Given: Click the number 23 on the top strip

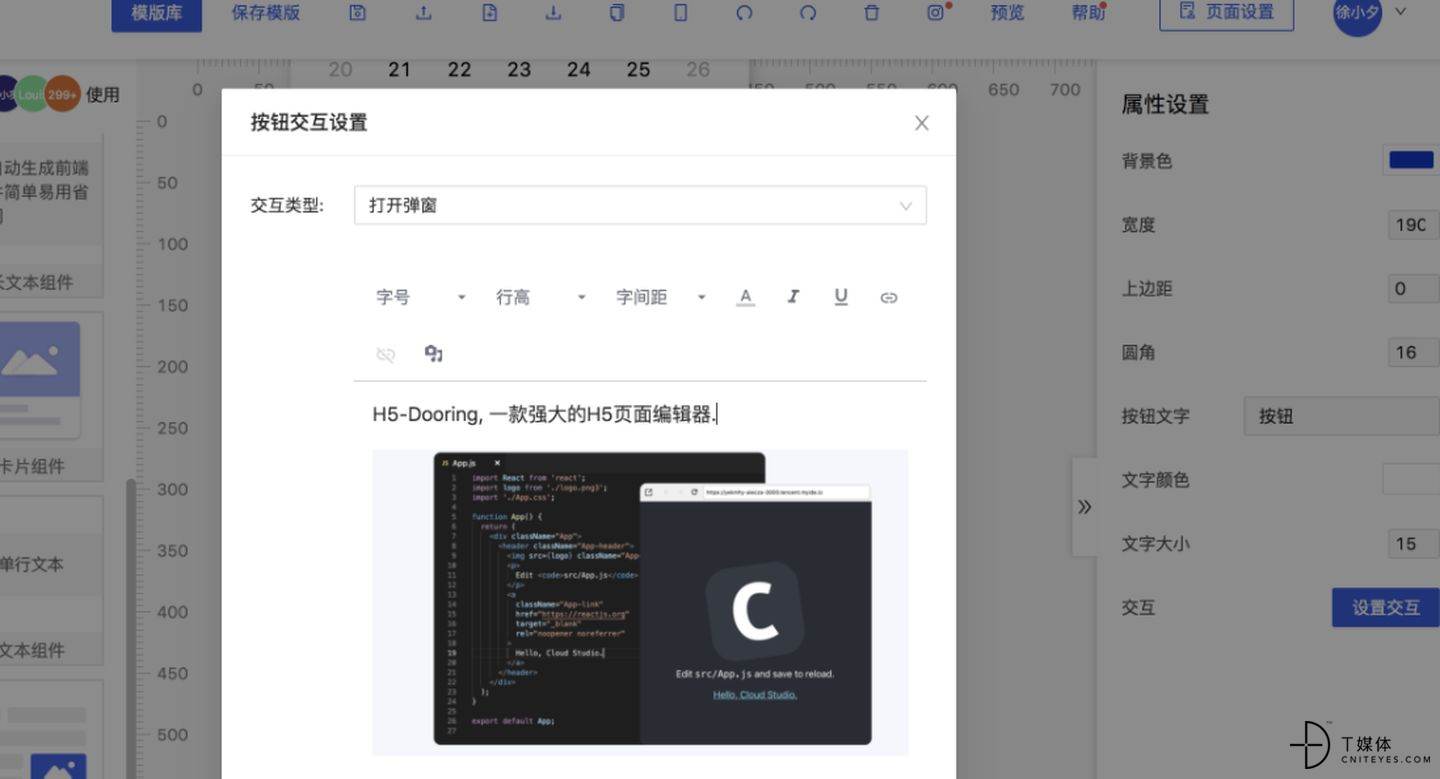Looking at the screenshot, I should 519,70.
